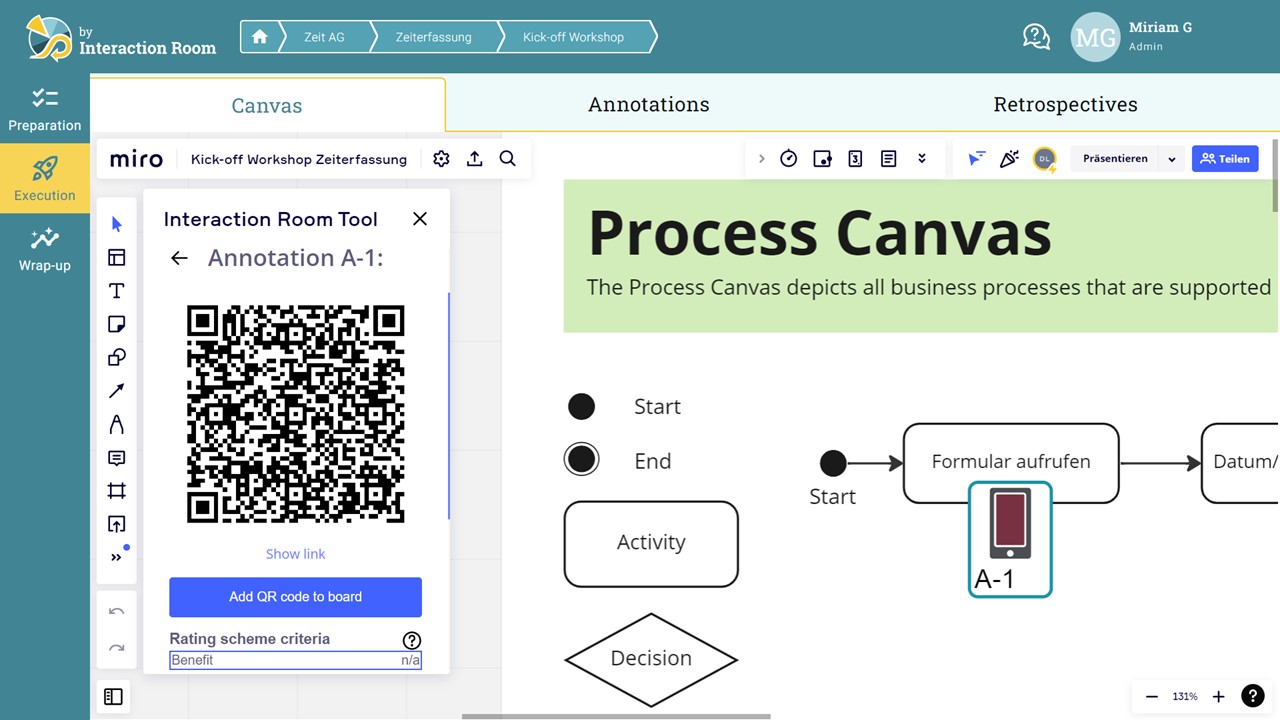Screen dimensions: 1280x720
Task: Open the MG user avatar menu
Action: coord(1095,37)
